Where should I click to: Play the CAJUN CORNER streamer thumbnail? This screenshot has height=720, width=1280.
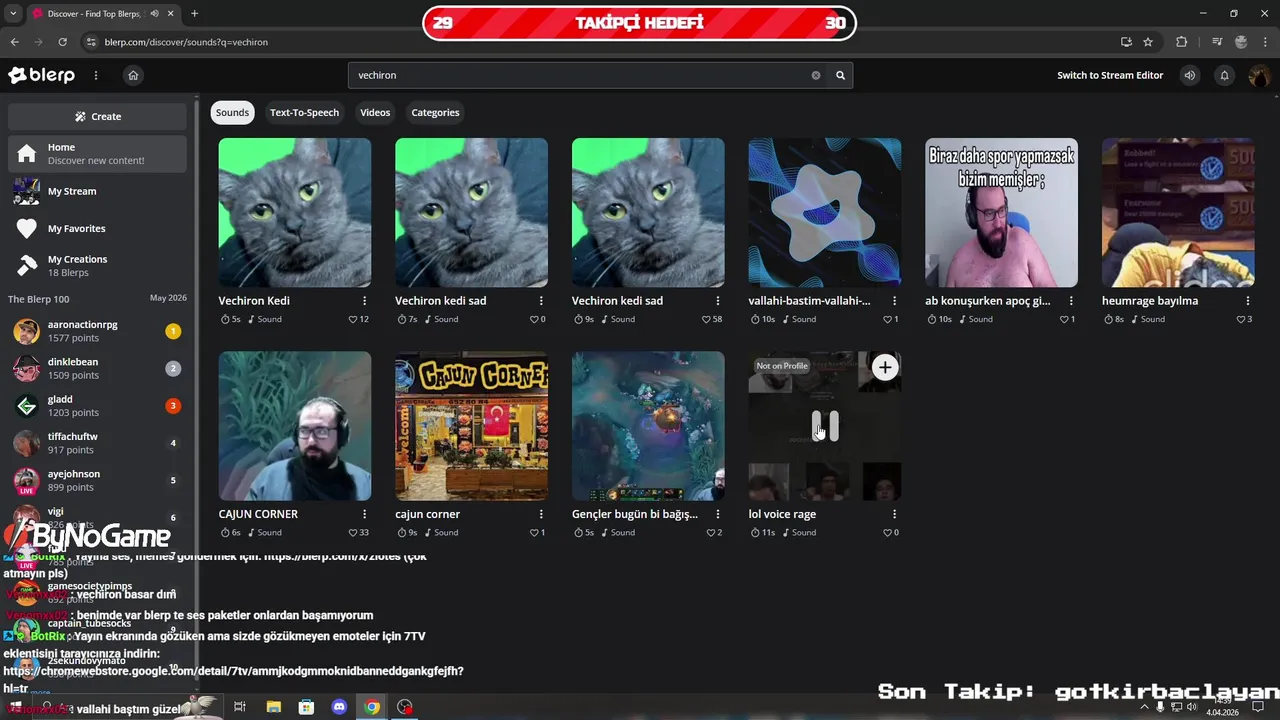pos(295,425)
